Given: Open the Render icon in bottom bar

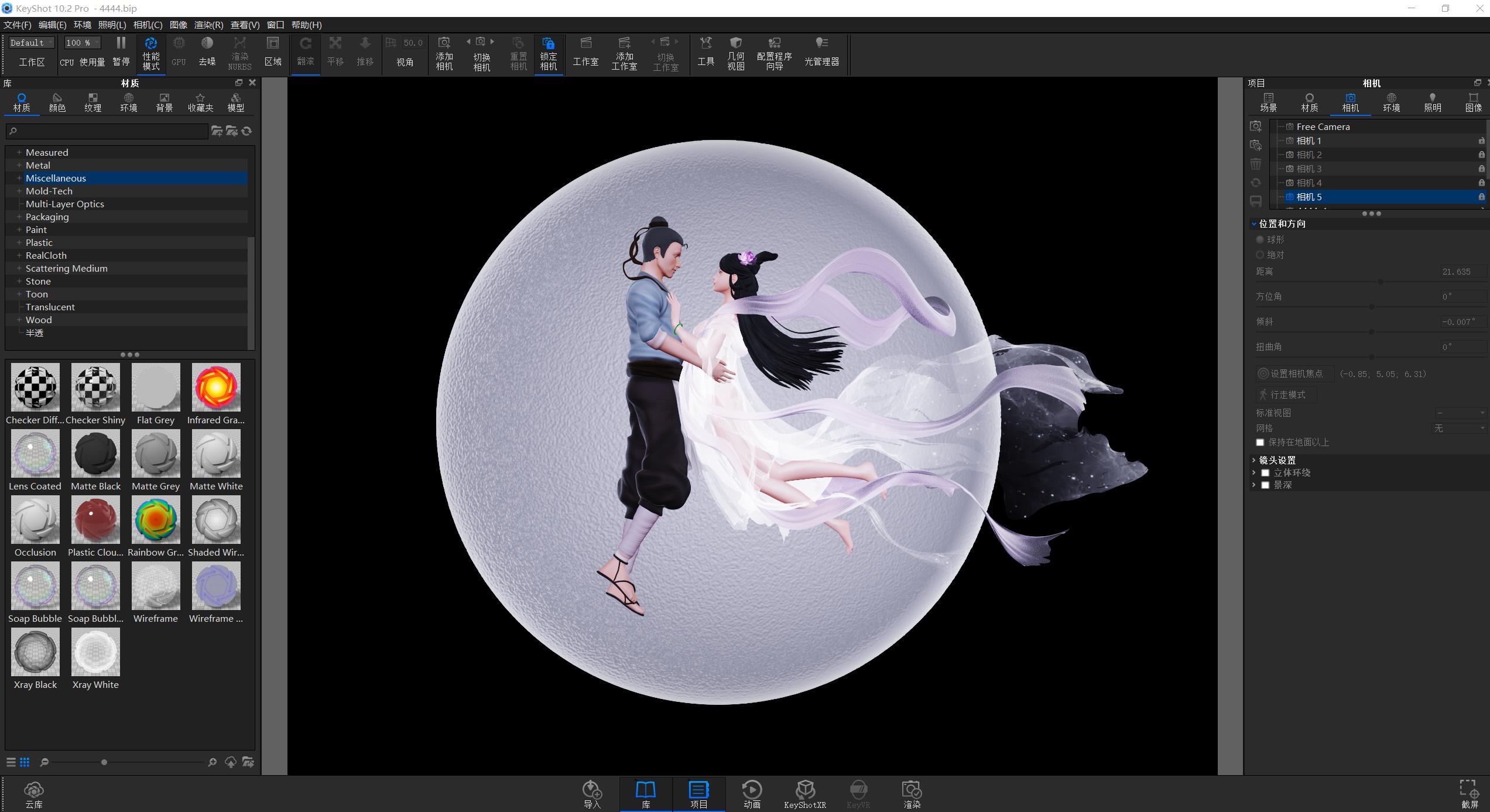Looking at the screenshot, I should point(912,790).
